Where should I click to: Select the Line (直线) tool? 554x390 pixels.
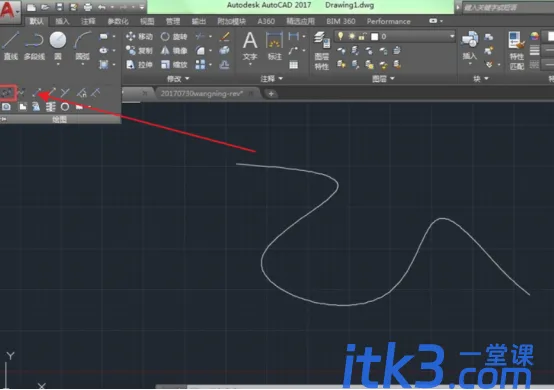[x=11, y=45]
